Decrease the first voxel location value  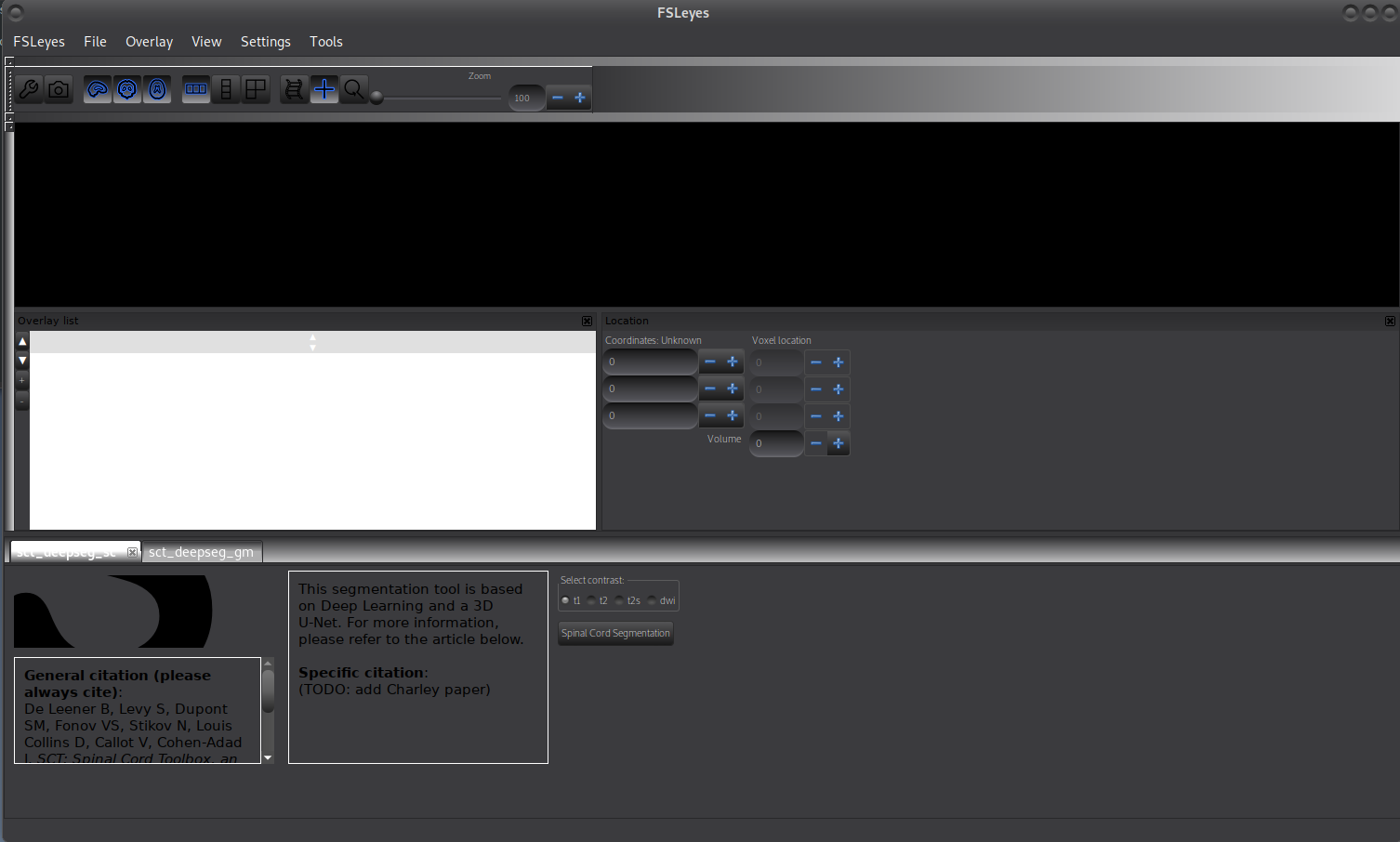click(816, 362)
